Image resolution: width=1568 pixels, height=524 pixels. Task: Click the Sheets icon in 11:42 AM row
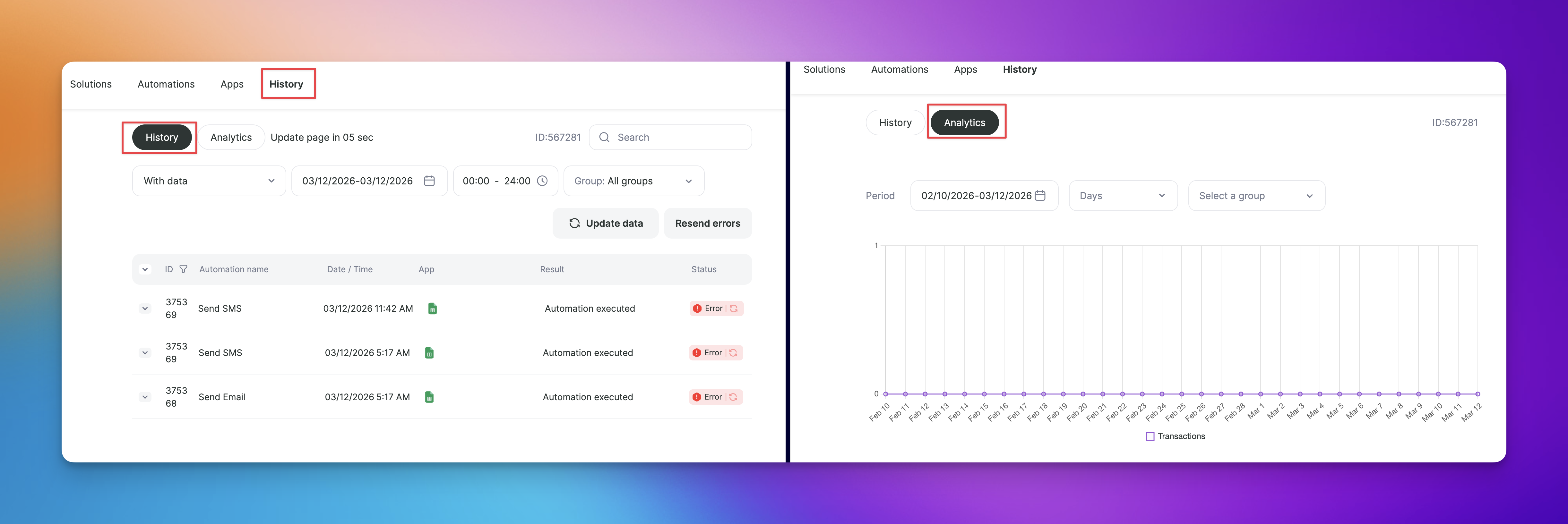coord(432,308)
